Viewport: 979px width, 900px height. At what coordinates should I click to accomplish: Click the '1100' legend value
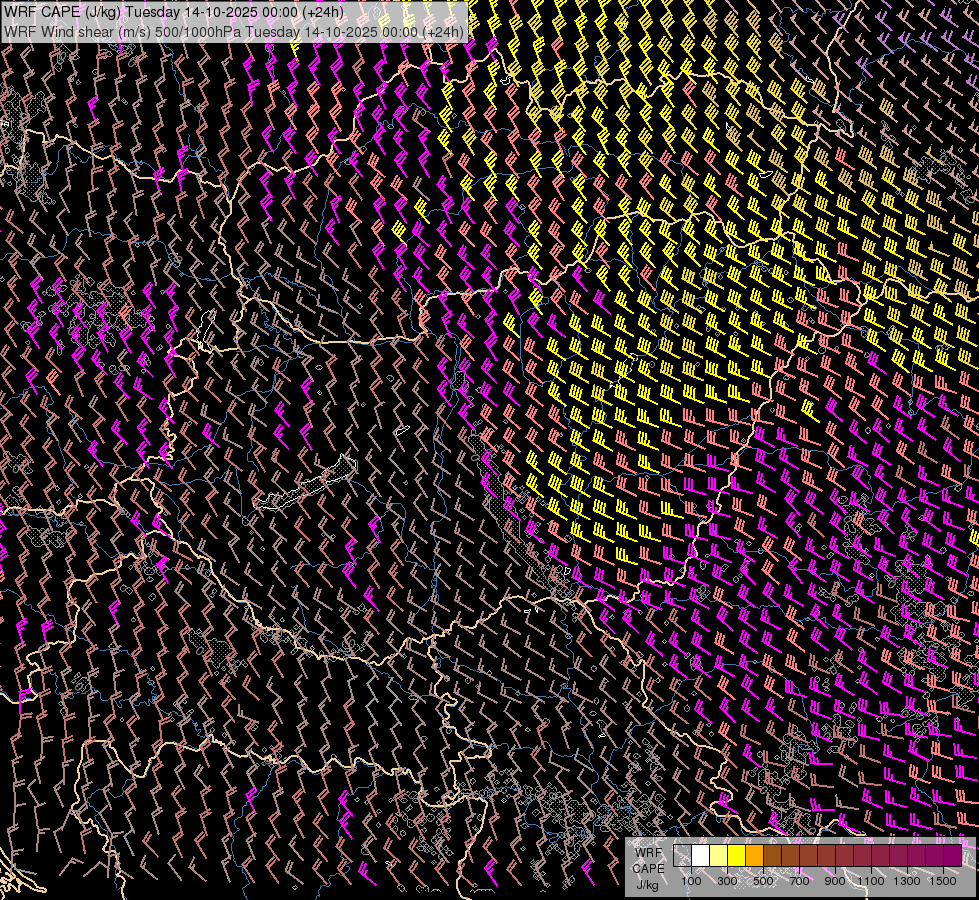(x=870, y=881)
